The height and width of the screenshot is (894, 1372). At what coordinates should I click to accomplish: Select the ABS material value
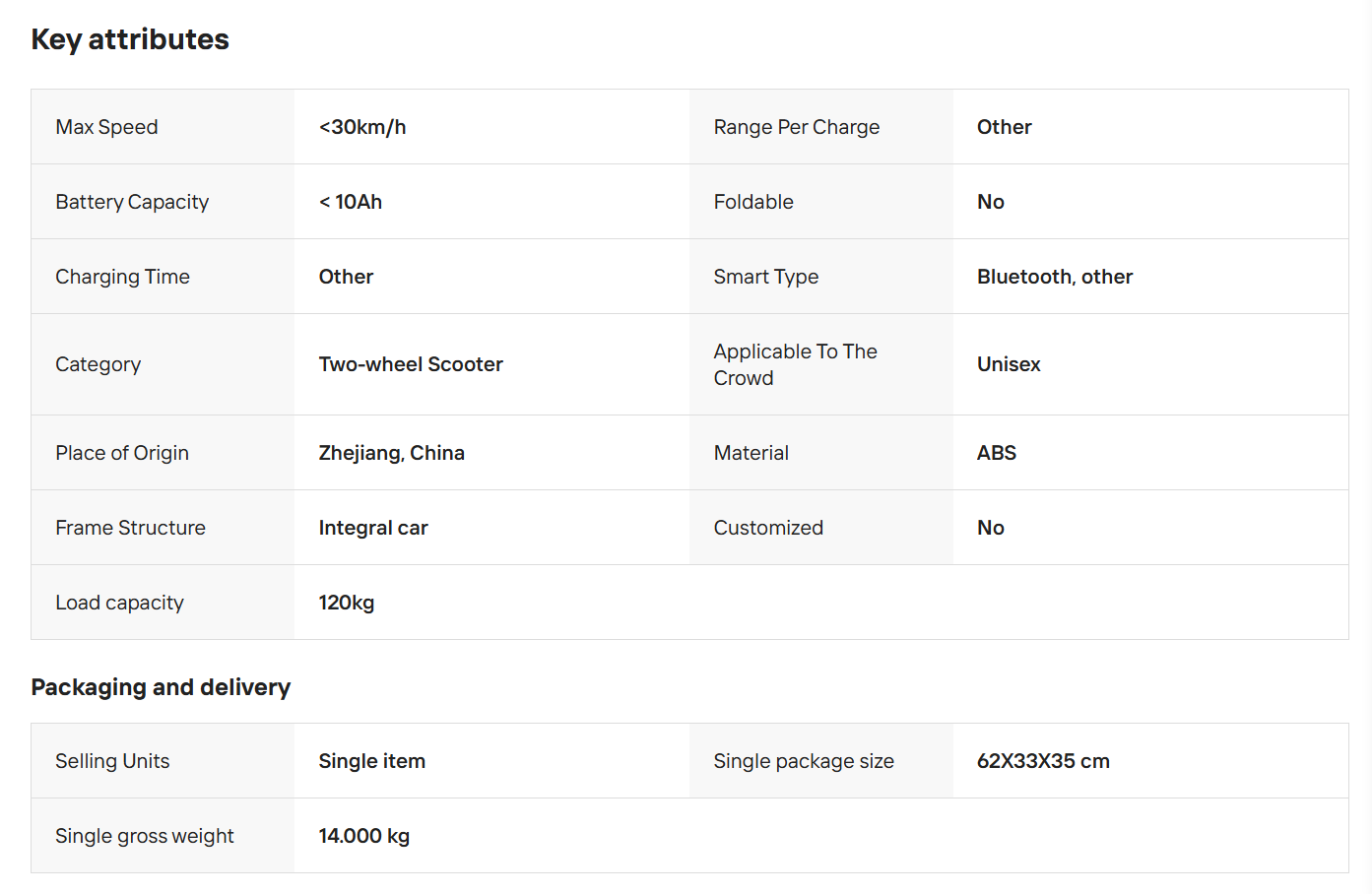[997, 453]
